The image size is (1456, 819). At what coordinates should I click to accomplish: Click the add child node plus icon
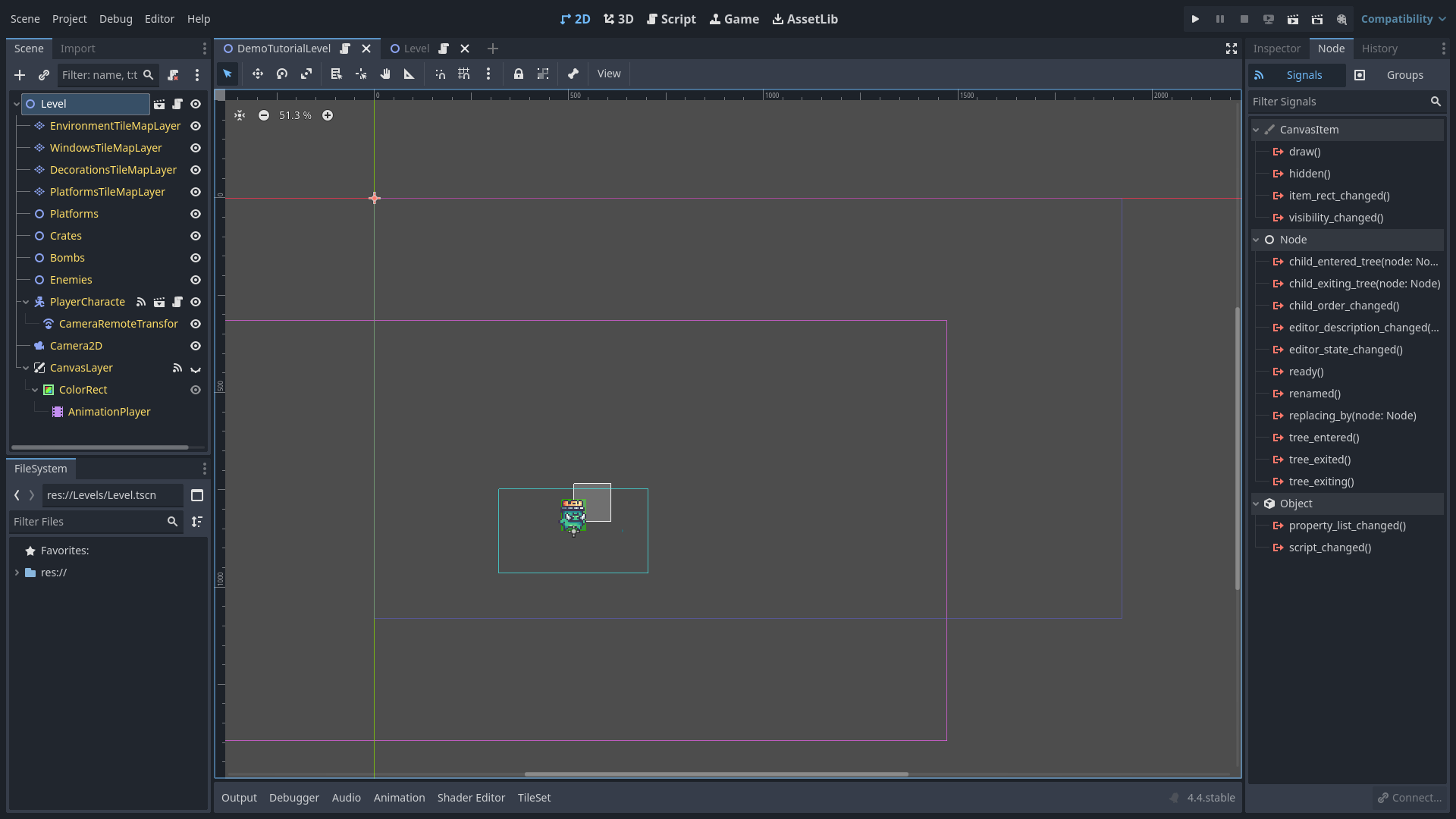pyautogui.click(x=20, y=75)
